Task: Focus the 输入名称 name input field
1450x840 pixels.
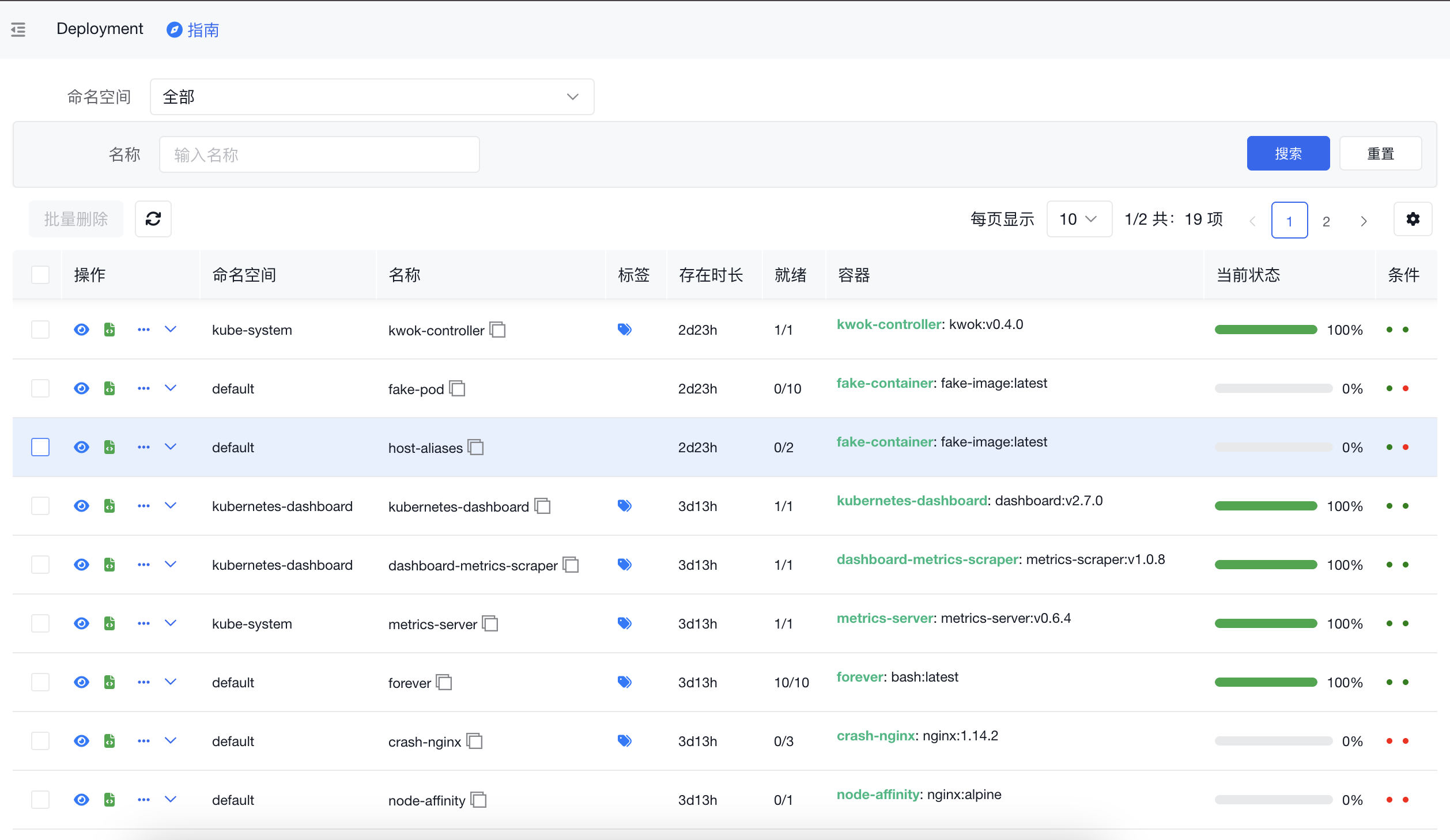Action: pos(319,154)
